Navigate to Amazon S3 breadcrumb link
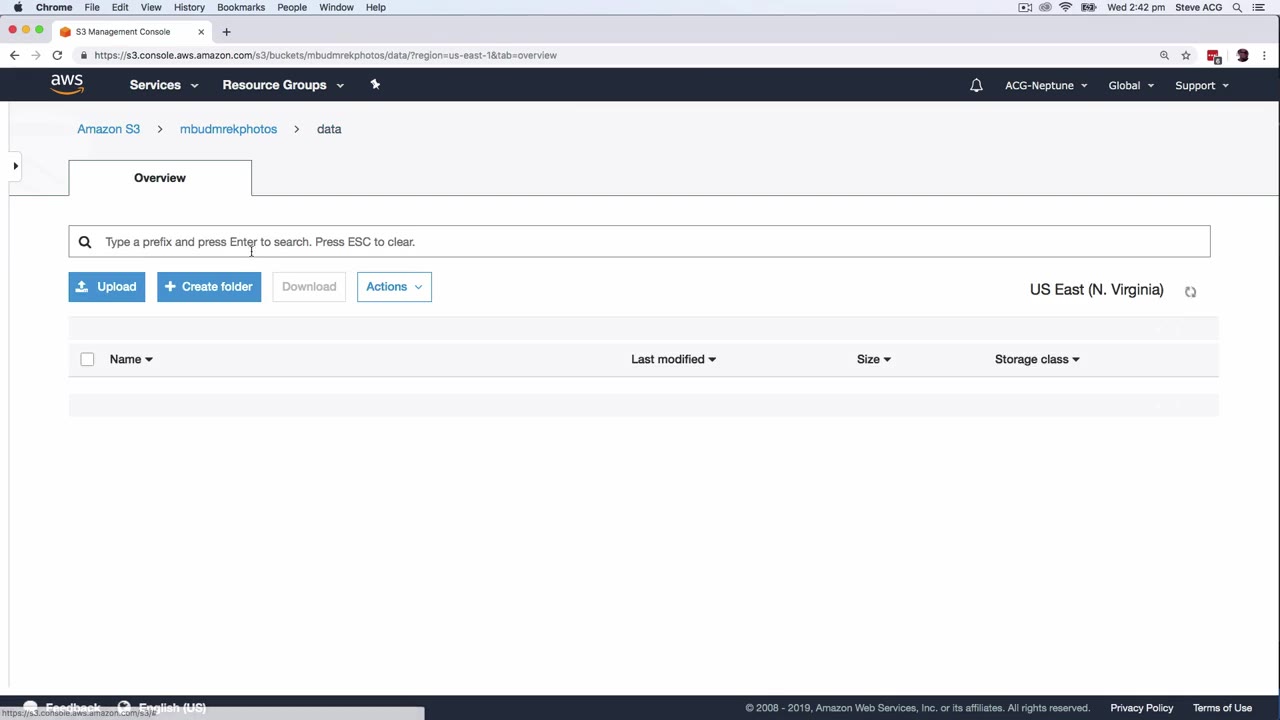The image size is (1280, 720). (109, 129)
